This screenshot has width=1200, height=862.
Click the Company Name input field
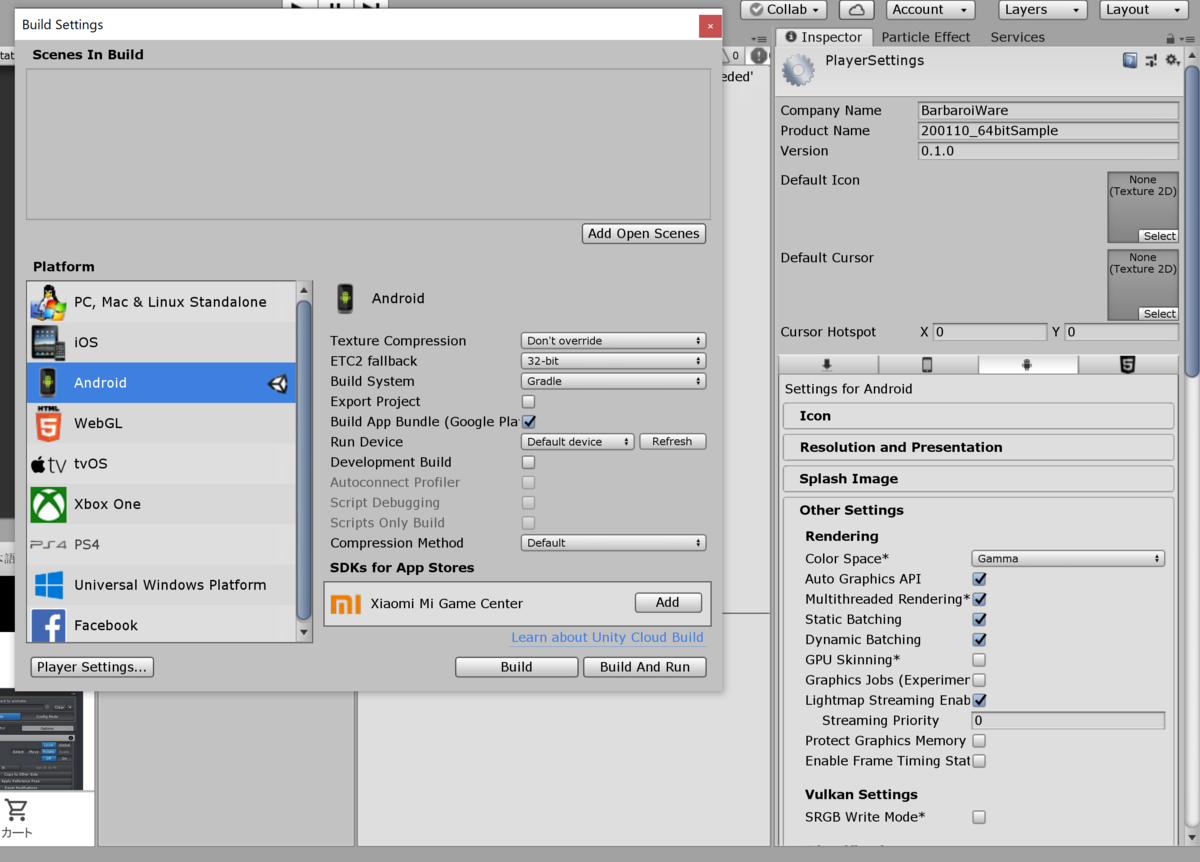tap(1048, 111)
